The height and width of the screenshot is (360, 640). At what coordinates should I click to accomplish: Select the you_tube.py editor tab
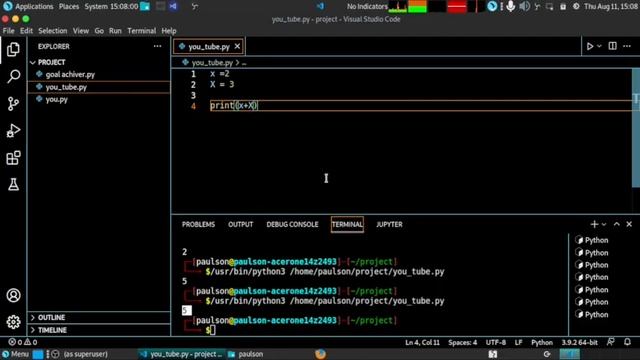pos(209,47)
